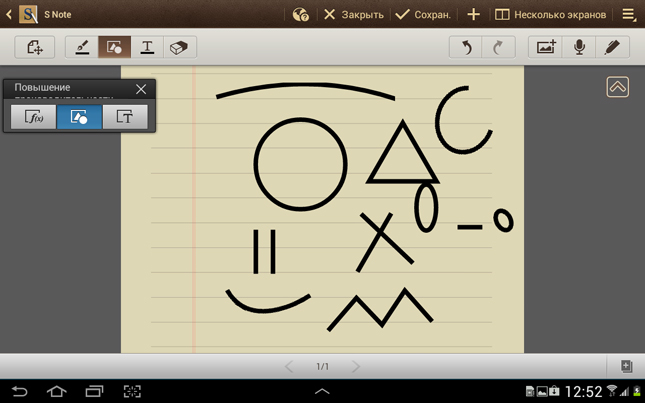Enable formula recognition f(x) mode
The height and width of the screenshot is (403, 645).
[x=33, y=117]
